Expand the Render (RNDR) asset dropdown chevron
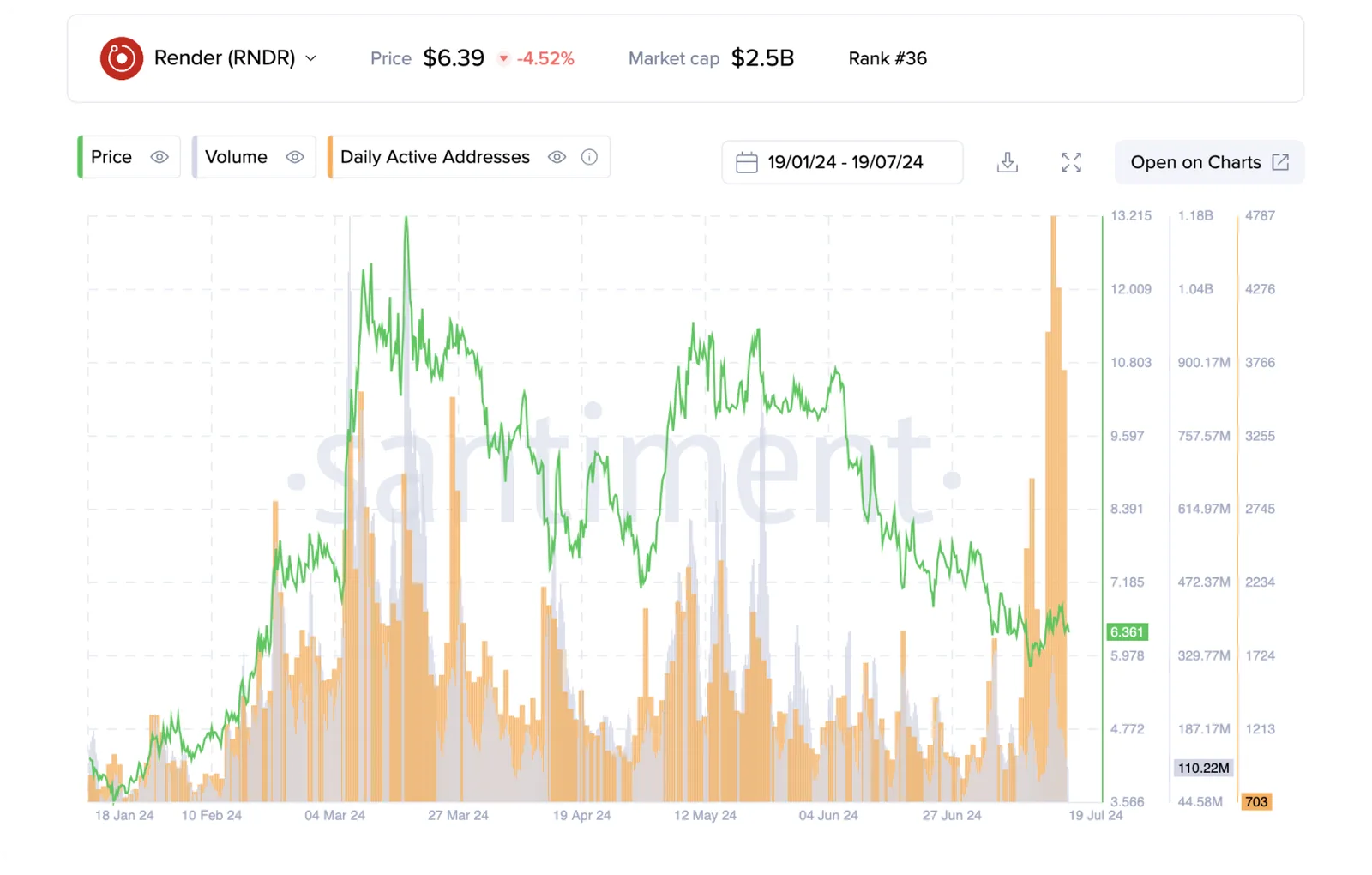This screenshot has width=1372, height=875. point(311,58)
